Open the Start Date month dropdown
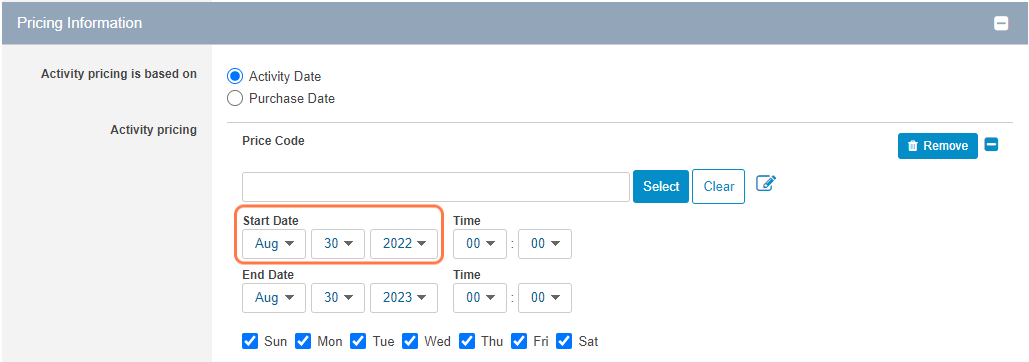Viewport: 1029px width, 362px height. [x=274, y=243]
